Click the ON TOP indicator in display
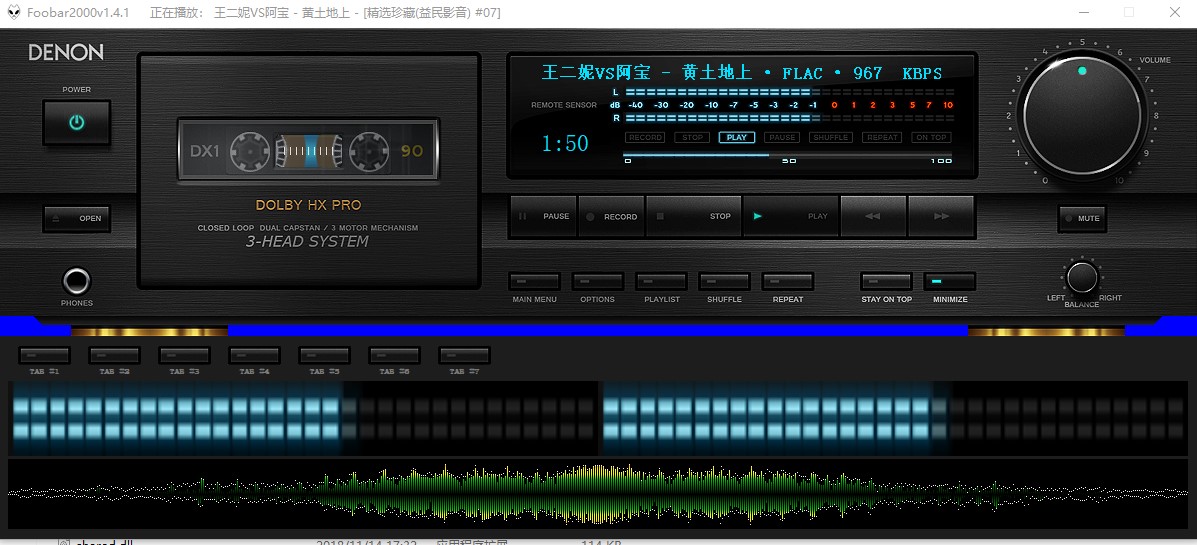Viewport: 1197px width, 545px height. pyautogui.click(x=931, y=137)
